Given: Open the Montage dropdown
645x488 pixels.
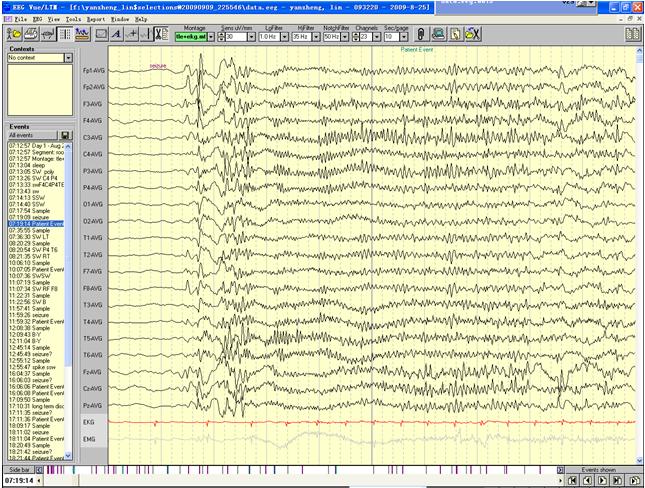Looking at the screenshot, I should pyautogui.click(x=211, y=37).
